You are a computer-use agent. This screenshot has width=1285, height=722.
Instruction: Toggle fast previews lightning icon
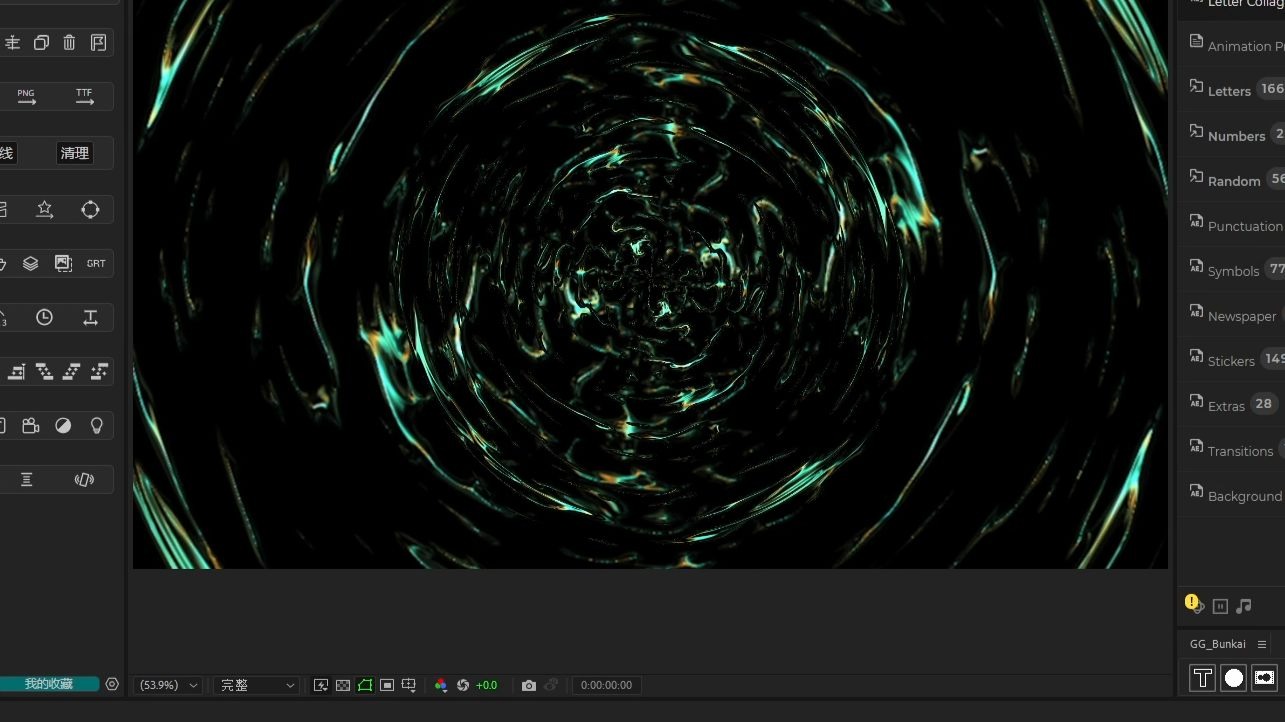point(321,685)
